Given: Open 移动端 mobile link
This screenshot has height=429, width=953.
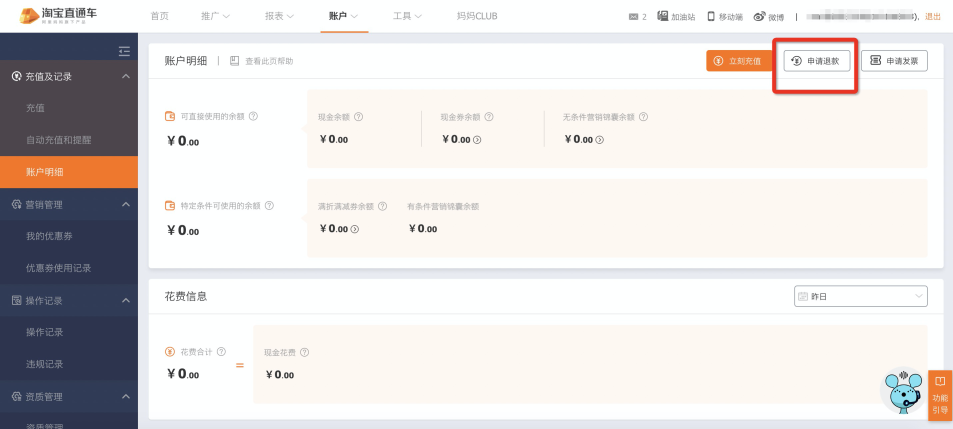Looking at the screenshot, I should [724, 16].
